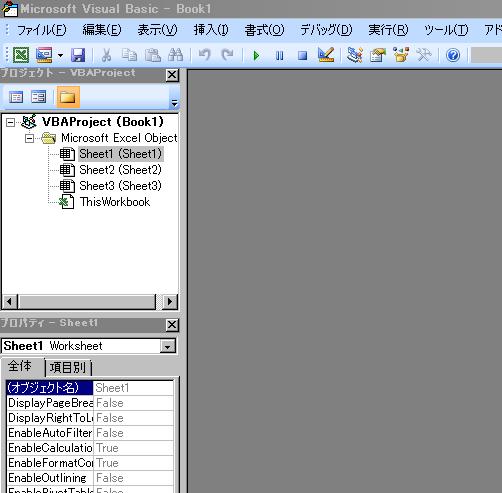Screen dimensions: 502x493
Task: Click View Object icon in project pane
Action: pyautogui.click(x=39, y=97)
